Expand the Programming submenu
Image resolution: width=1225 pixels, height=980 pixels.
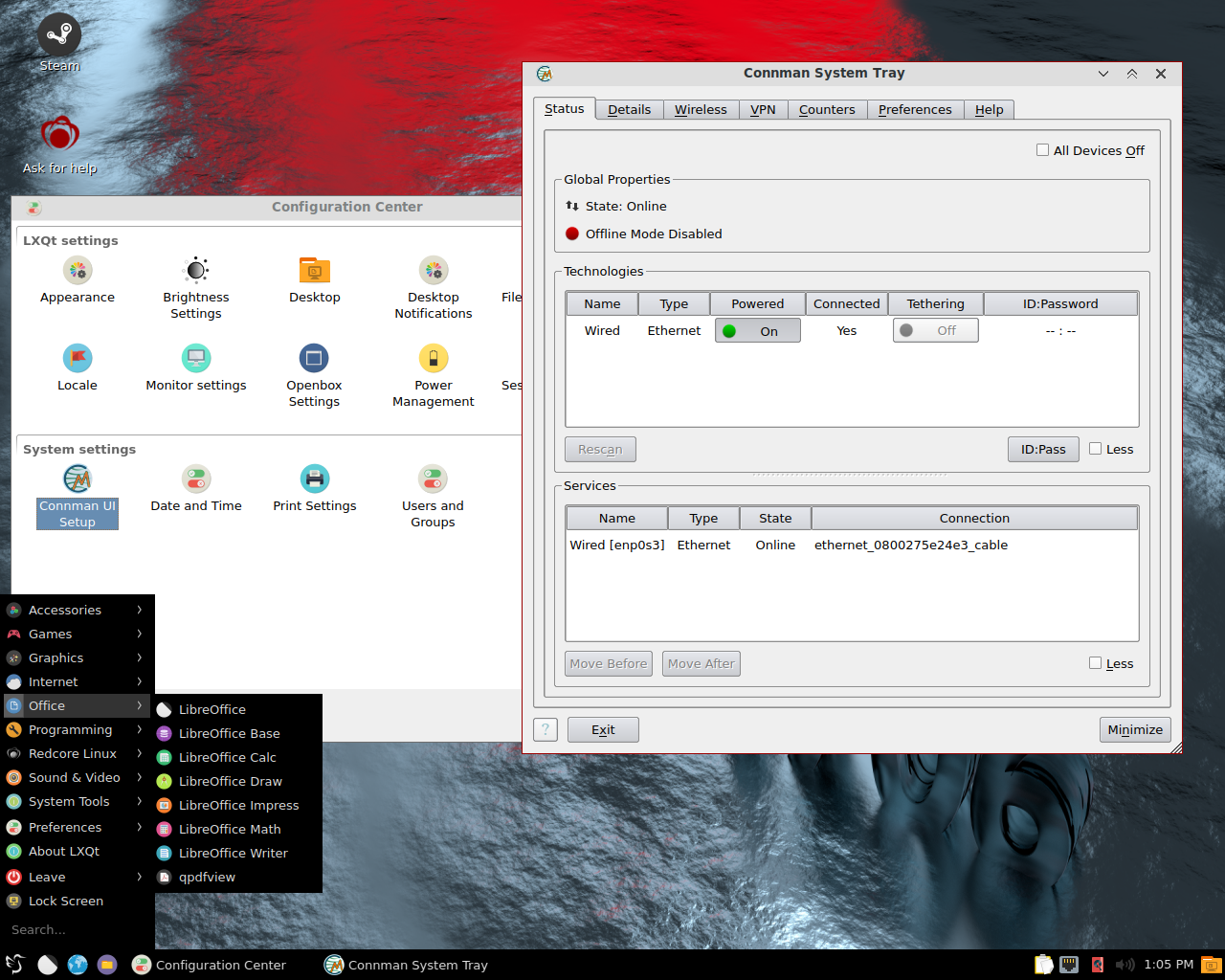tap(78, 729)
